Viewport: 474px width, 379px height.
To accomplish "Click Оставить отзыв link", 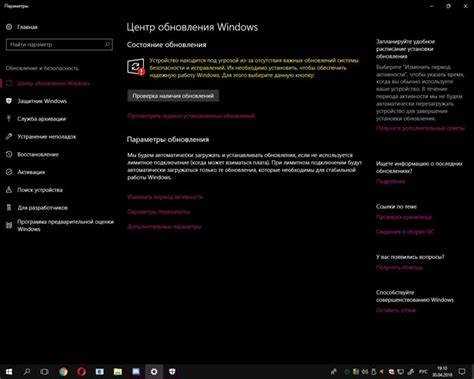I will [396, 310].
